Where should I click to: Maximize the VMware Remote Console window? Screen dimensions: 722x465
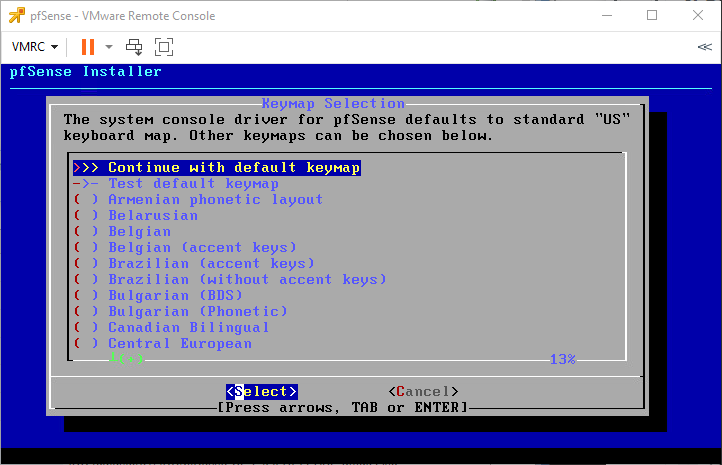(x=652, y=15)
